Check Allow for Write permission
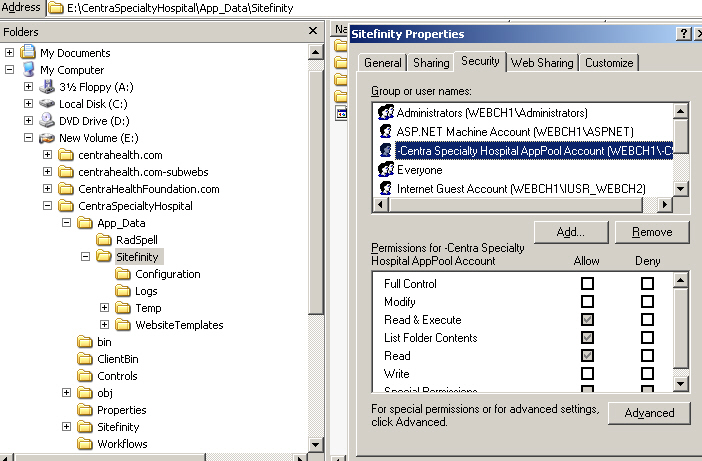 [x=587, y=373]
